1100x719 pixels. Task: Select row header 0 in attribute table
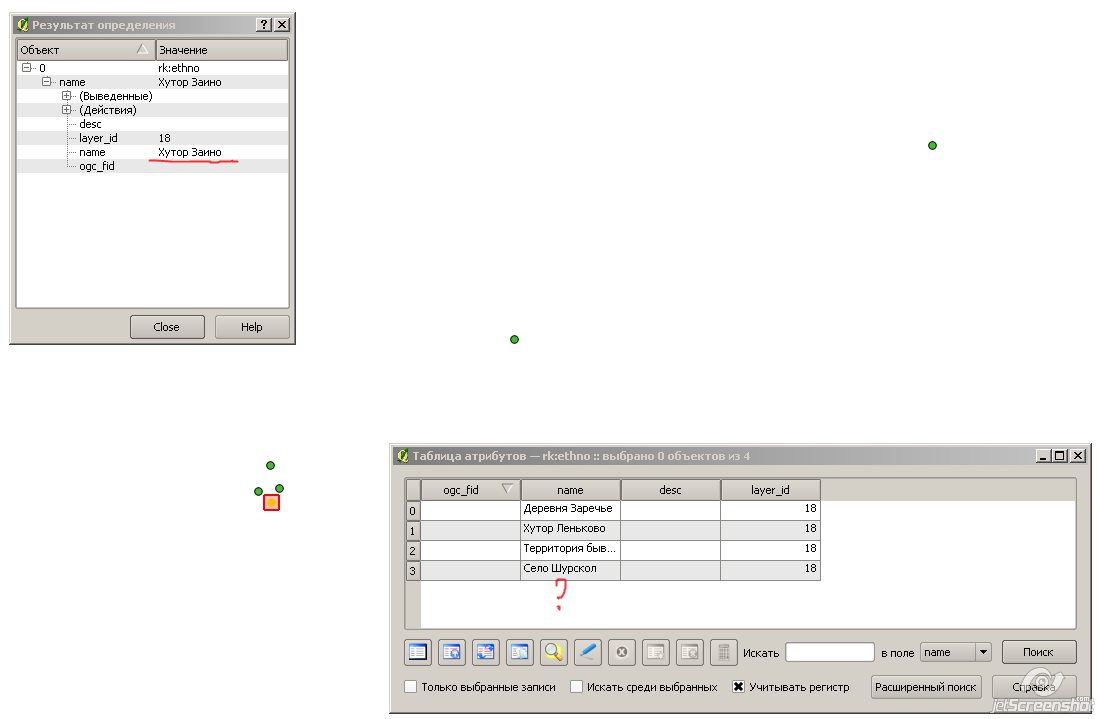pyautogui.click(x=412, y=510)
